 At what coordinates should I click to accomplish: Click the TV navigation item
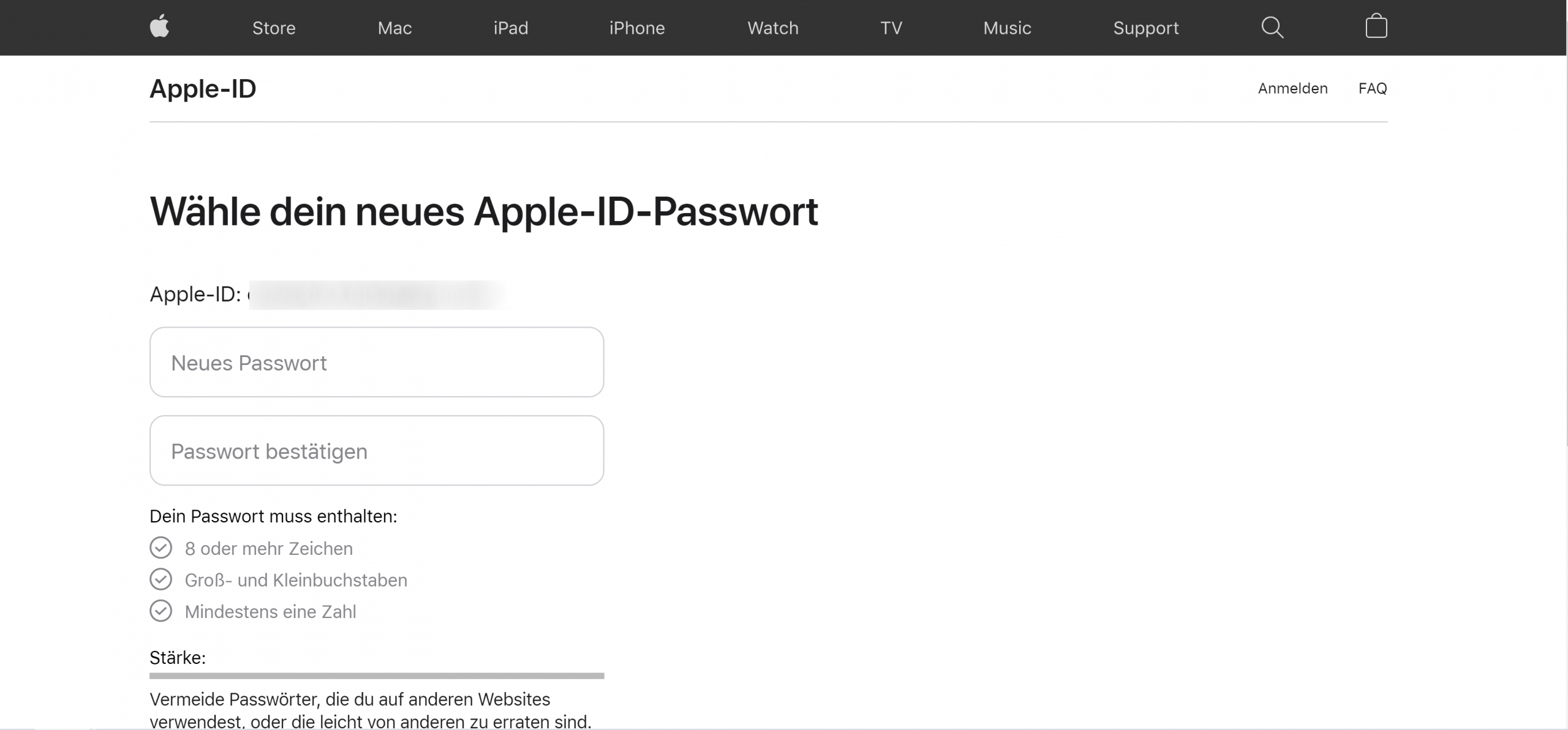tap(890, 27)
